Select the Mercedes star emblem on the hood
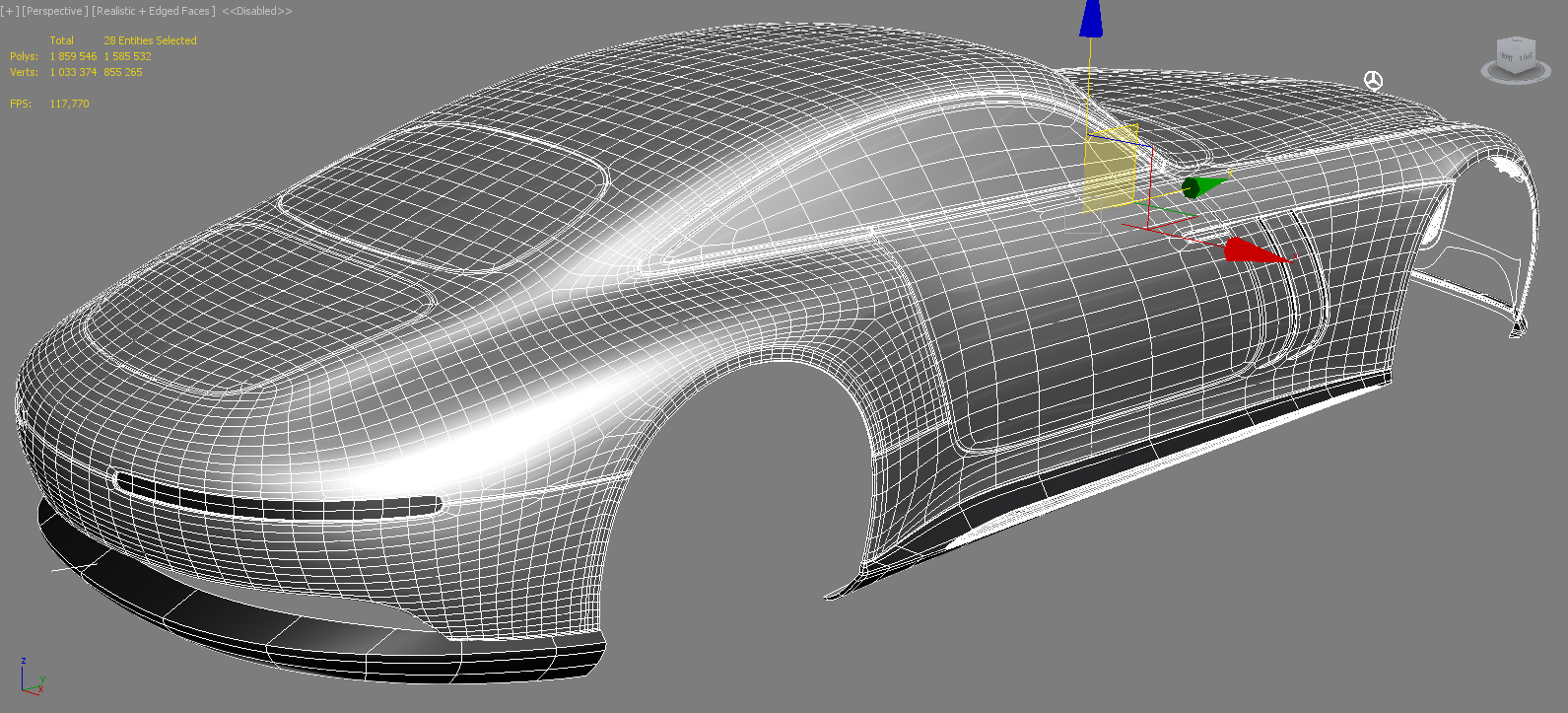 click(1373, 81)
